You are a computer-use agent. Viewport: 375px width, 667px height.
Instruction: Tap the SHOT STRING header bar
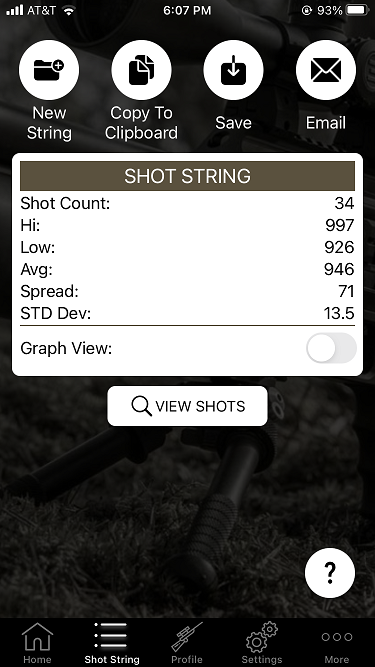point(188,176)
